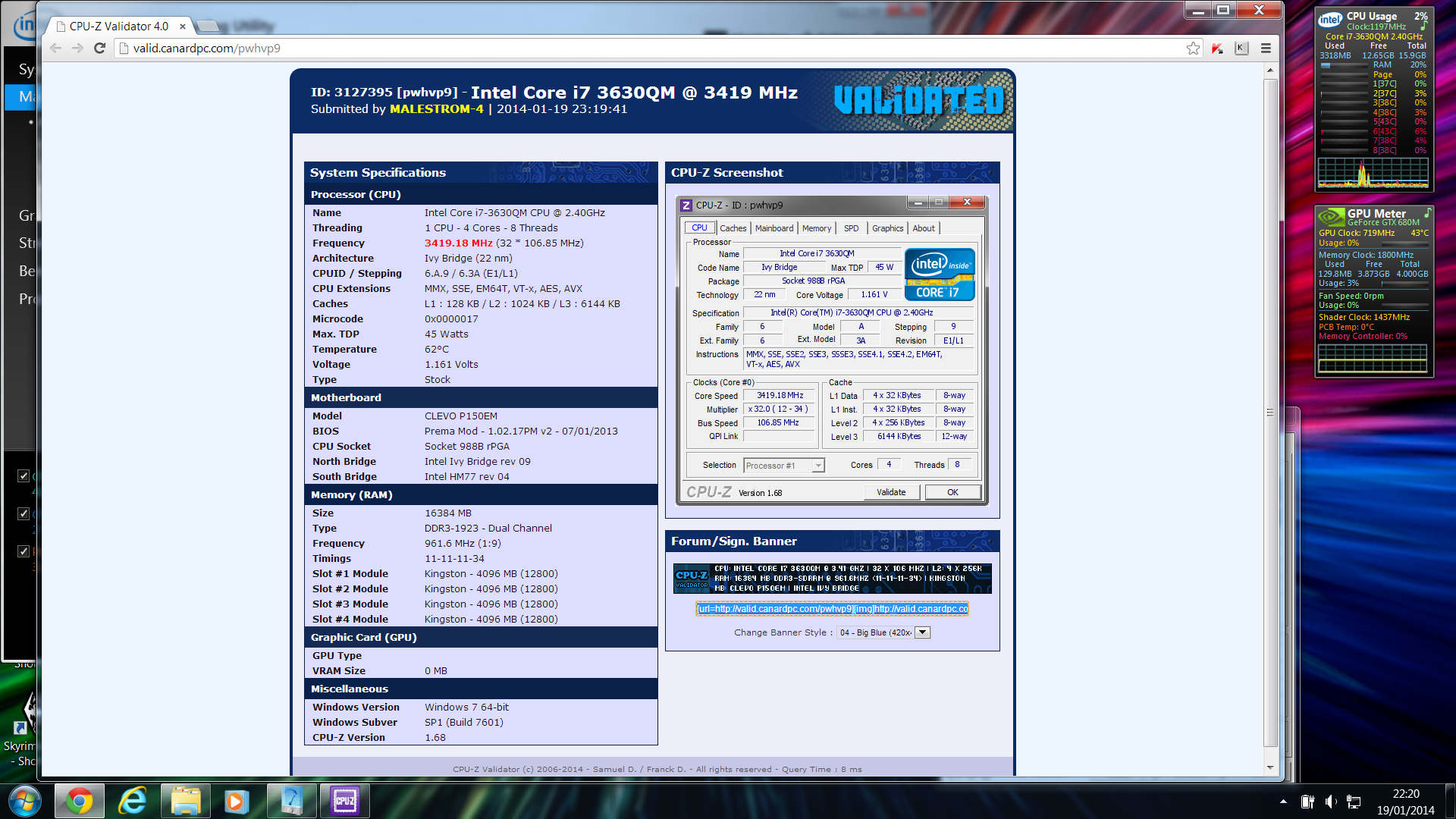Image resolution: width=1456 pixels, height=819 pixels.
Task: Open the blue question-mark taskbar app
Action: click(x=292, y=801)
